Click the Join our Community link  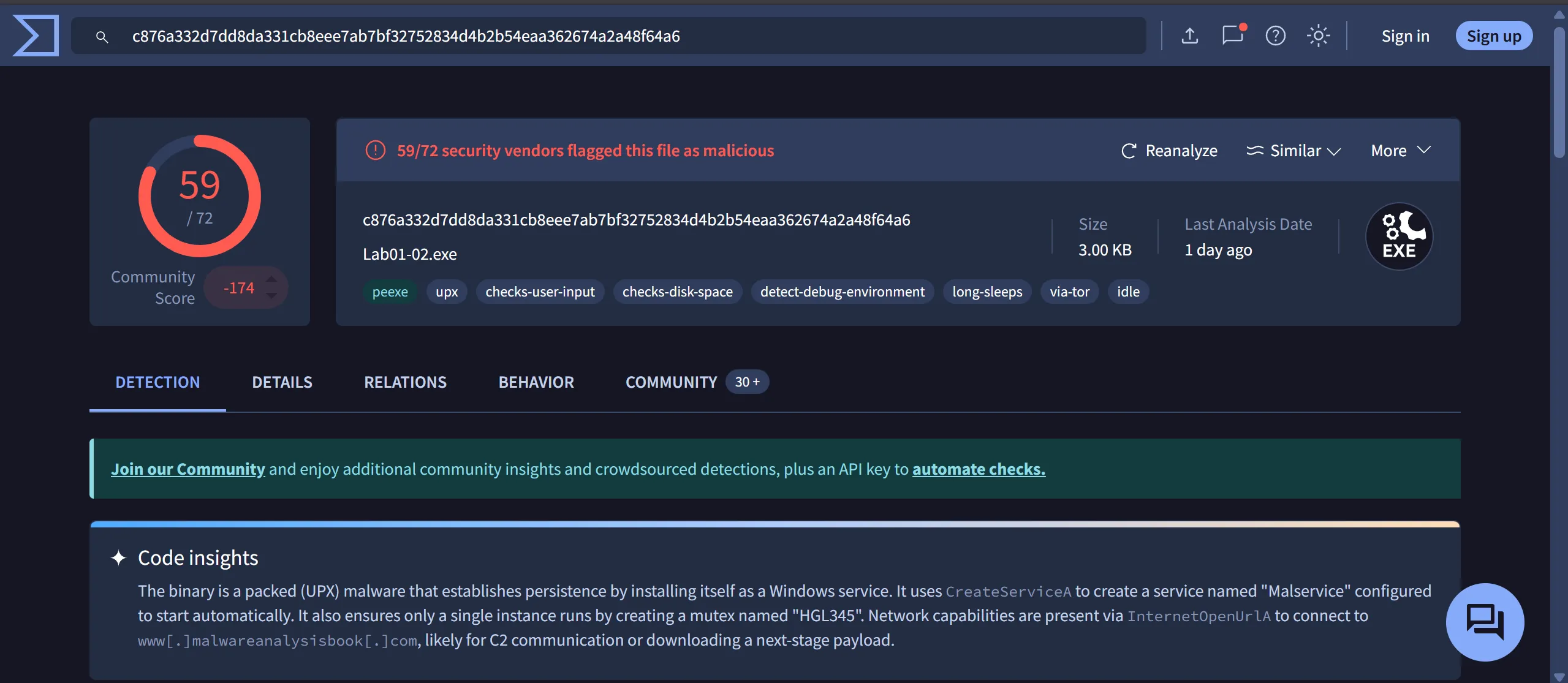pyautogui.click(x=187, y=469)
